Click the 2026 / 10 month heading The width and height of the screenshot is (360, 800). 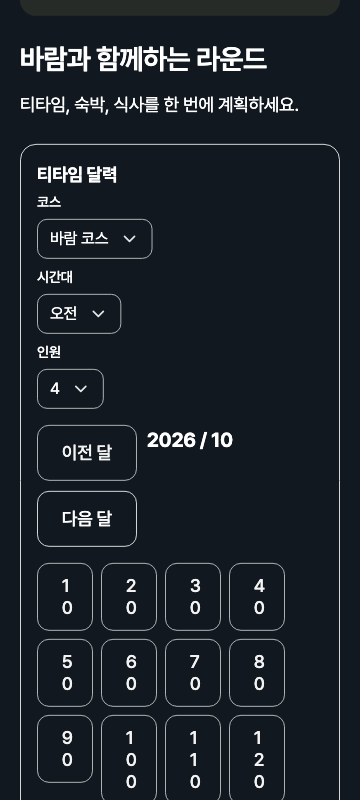[x=190, y=440]
